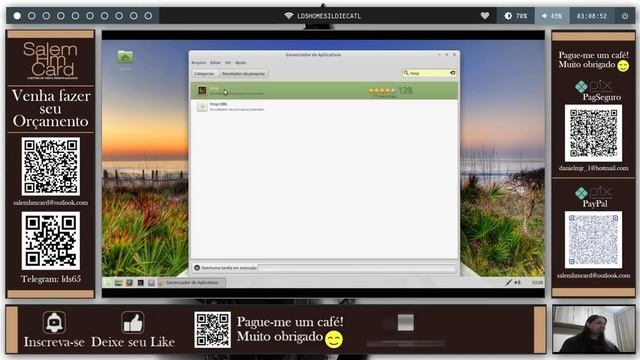
Task: Click inside the search input field
Action: 429,73
